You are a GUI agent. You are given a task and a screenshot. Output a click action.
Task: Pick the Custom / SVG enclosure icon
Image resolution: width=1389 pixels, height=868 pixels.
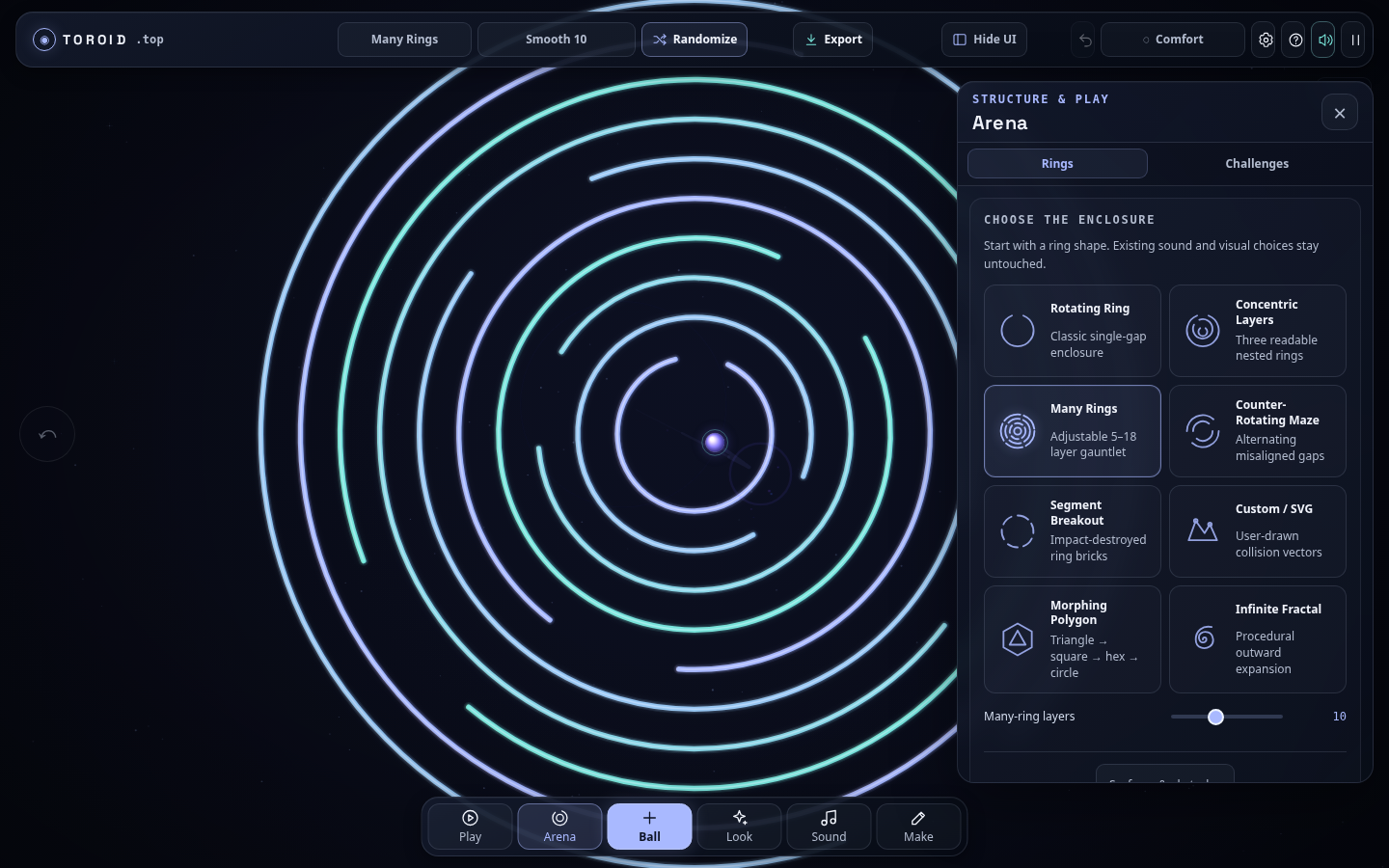click(x=1203, y=529)
